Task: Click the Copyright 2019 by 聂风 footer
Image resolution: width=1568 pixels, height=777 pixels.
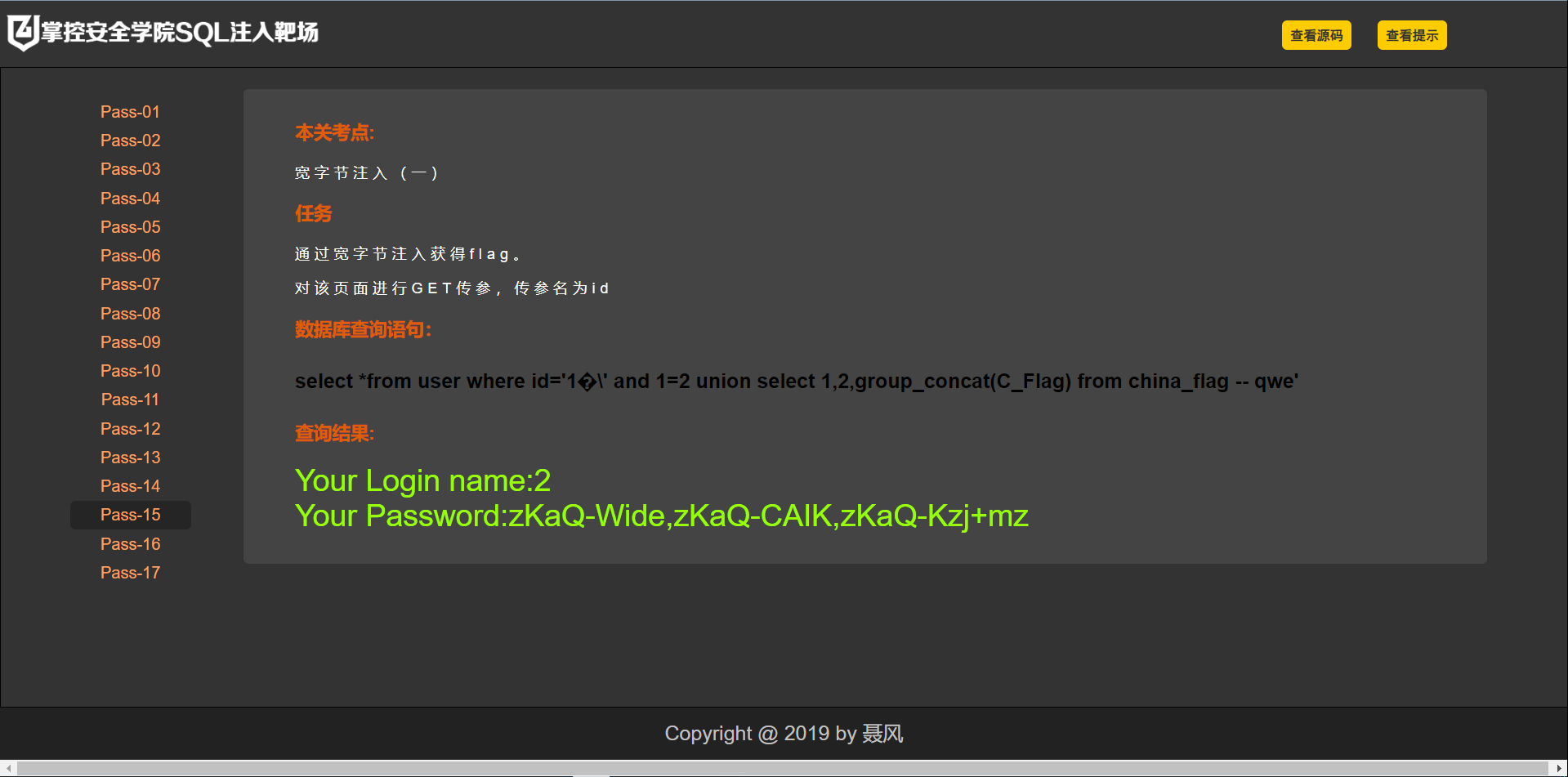Action: [784, 734]
